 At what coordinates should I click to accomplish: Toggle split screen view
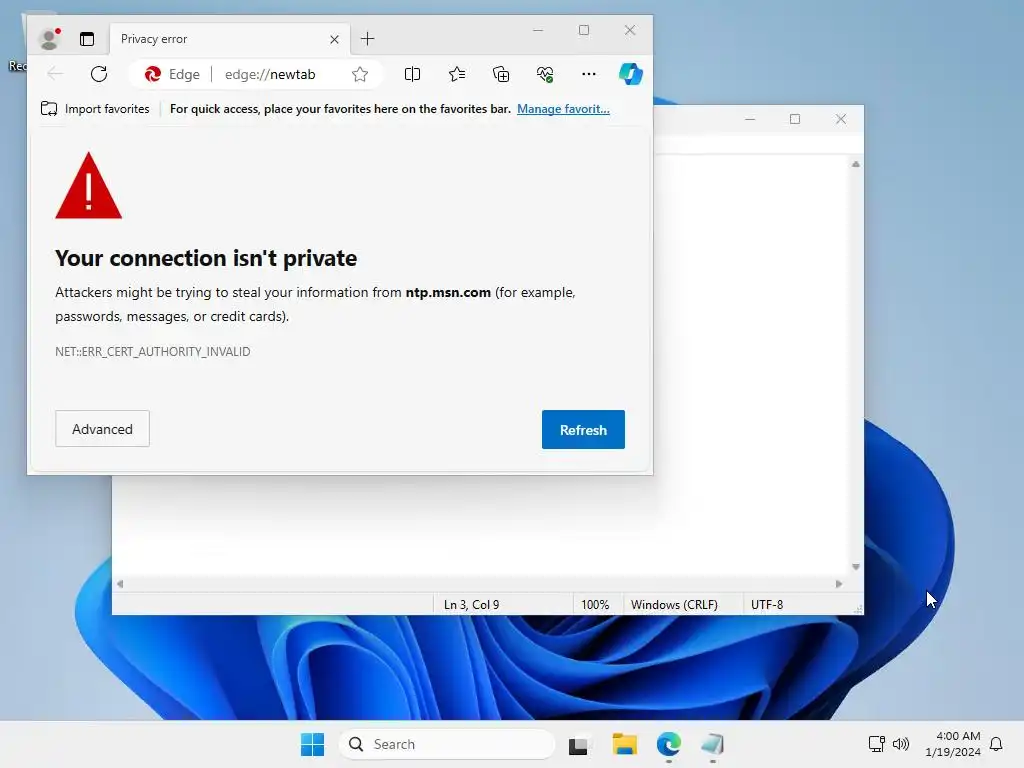pyautogui.click(x=412, y=74)
